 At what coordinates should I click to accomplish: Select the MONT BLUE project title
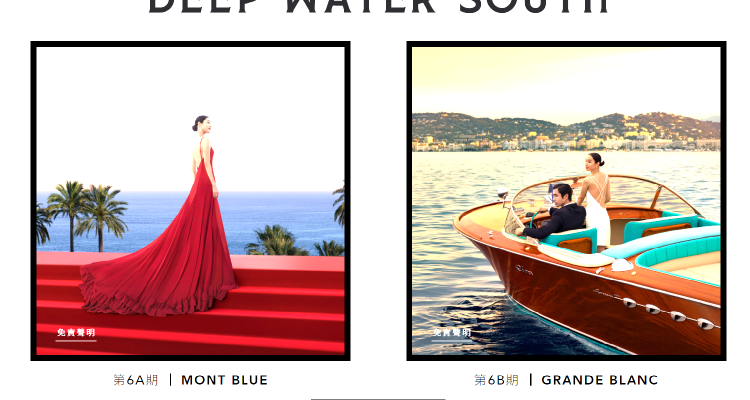tap(224, 380)
